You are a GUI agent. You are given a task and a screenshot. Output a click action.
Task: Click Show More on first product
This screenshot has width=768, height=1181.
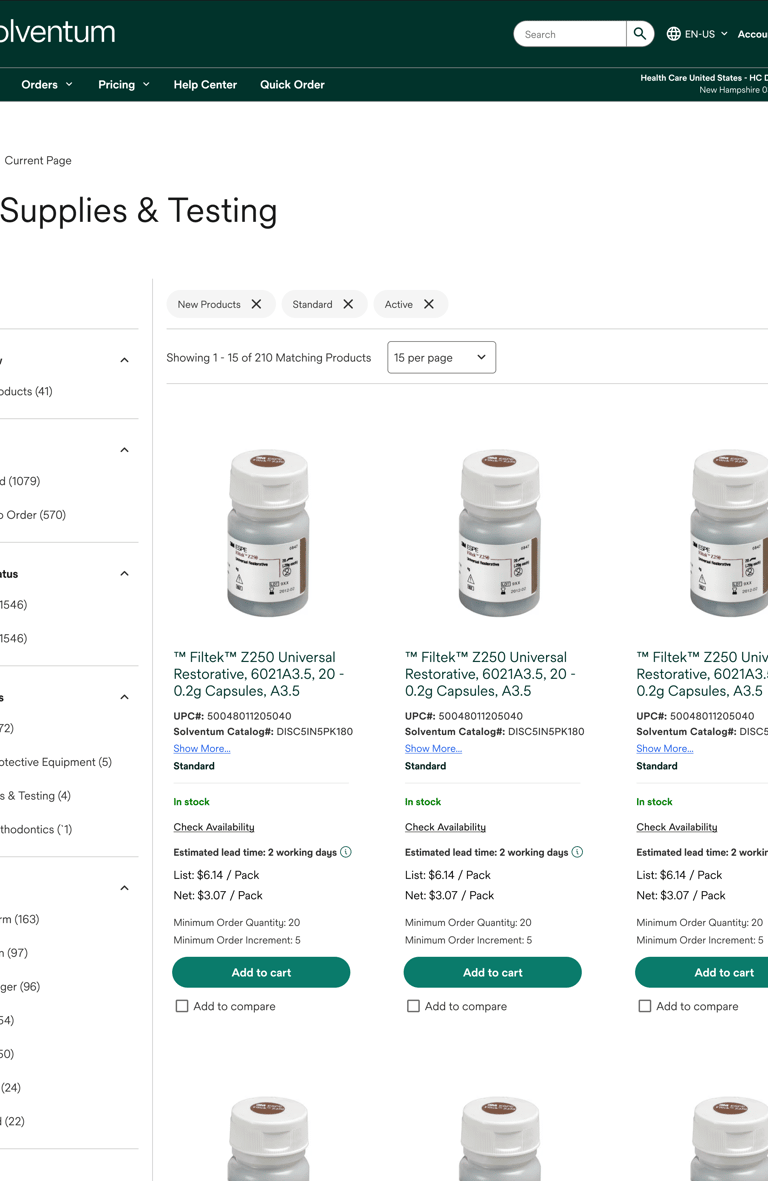coord(202,749)
